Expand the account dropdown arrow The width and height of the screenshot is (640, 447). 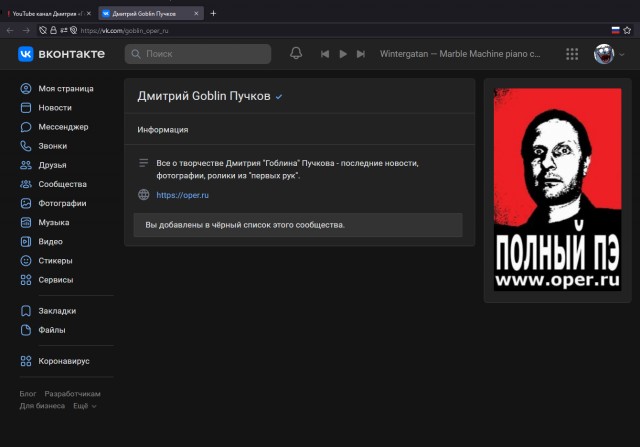622,54
